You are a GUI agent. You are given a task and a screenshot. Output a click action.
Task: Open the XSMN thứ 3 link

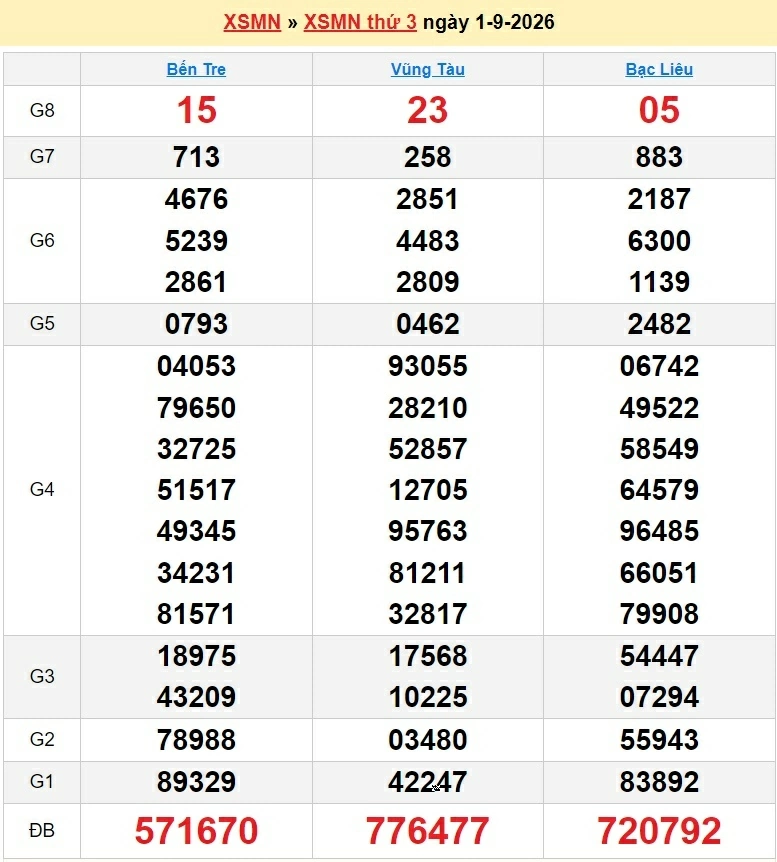[x=360, y=22]
